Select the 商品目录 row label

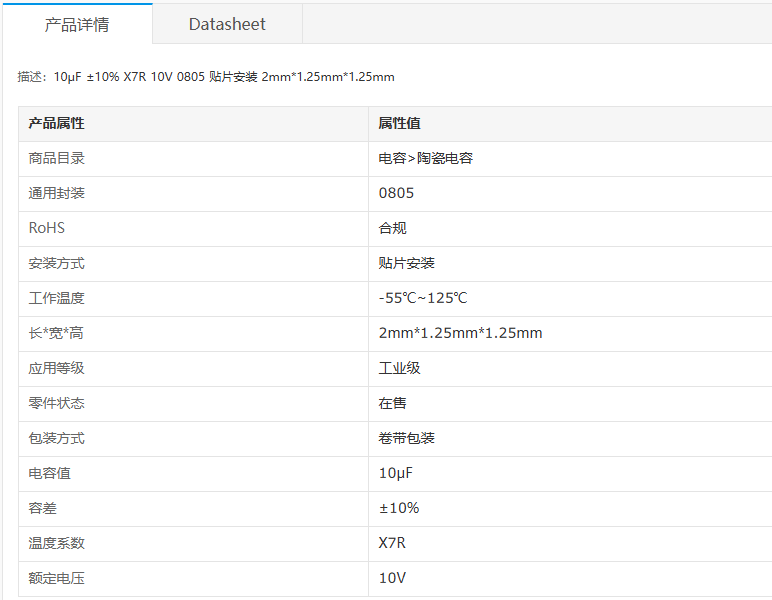click(56, 158)
